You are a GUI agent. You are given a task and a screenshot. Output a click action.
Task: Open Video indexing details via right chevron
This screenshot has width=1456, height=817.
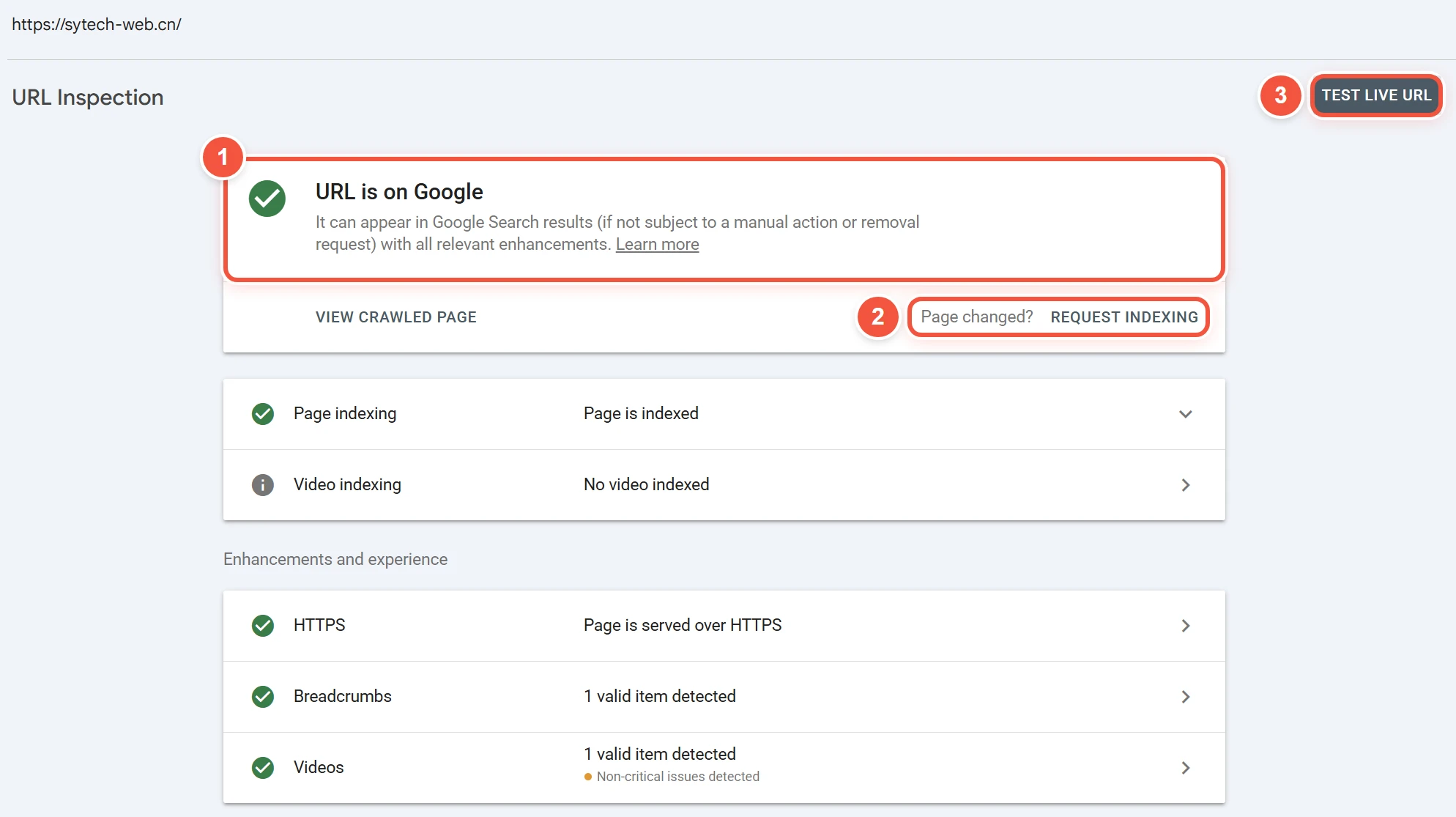1186,485
